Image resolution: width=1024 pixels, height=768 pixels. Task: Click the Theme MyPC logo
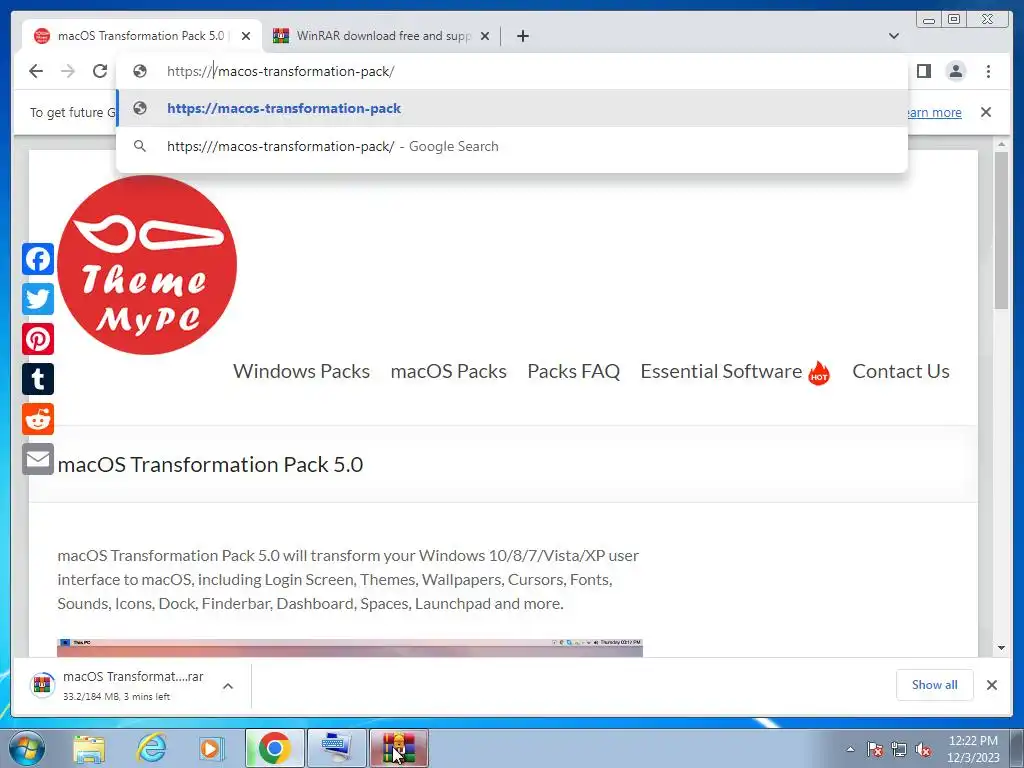coord(147,265)
